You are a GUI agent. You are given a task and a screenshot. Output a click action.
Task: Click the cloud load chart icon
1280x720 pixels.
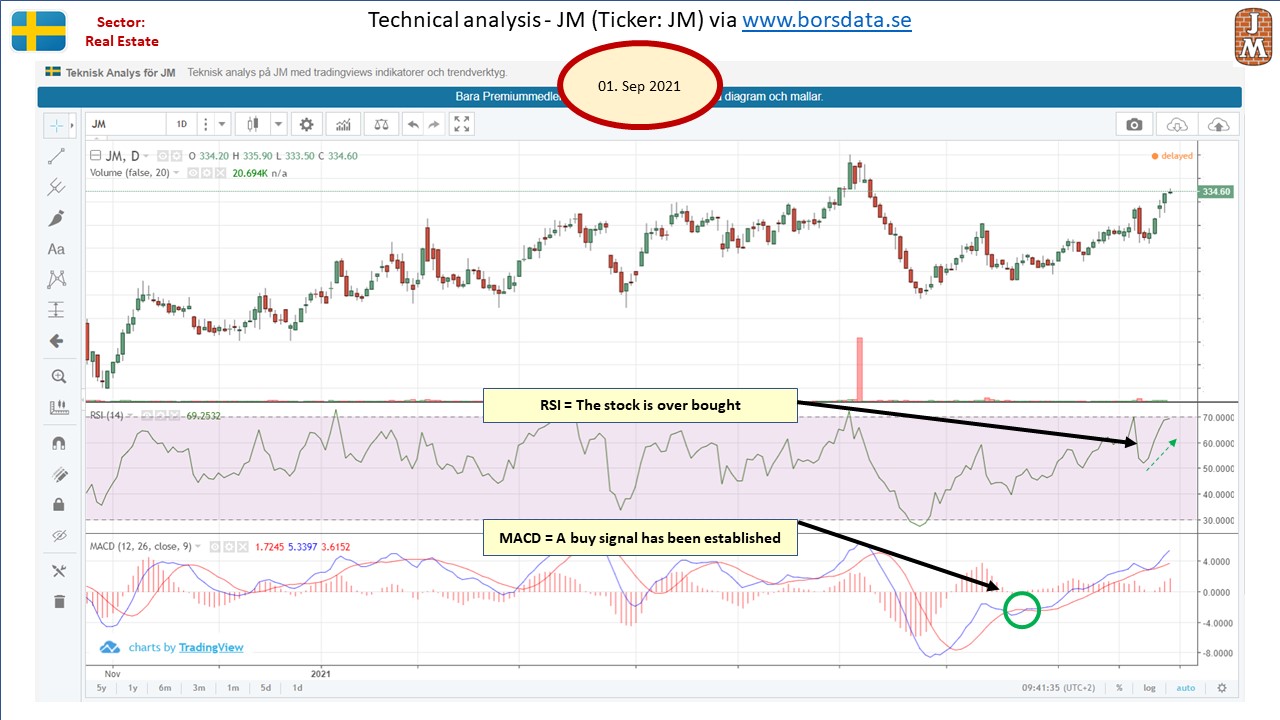1178,124
